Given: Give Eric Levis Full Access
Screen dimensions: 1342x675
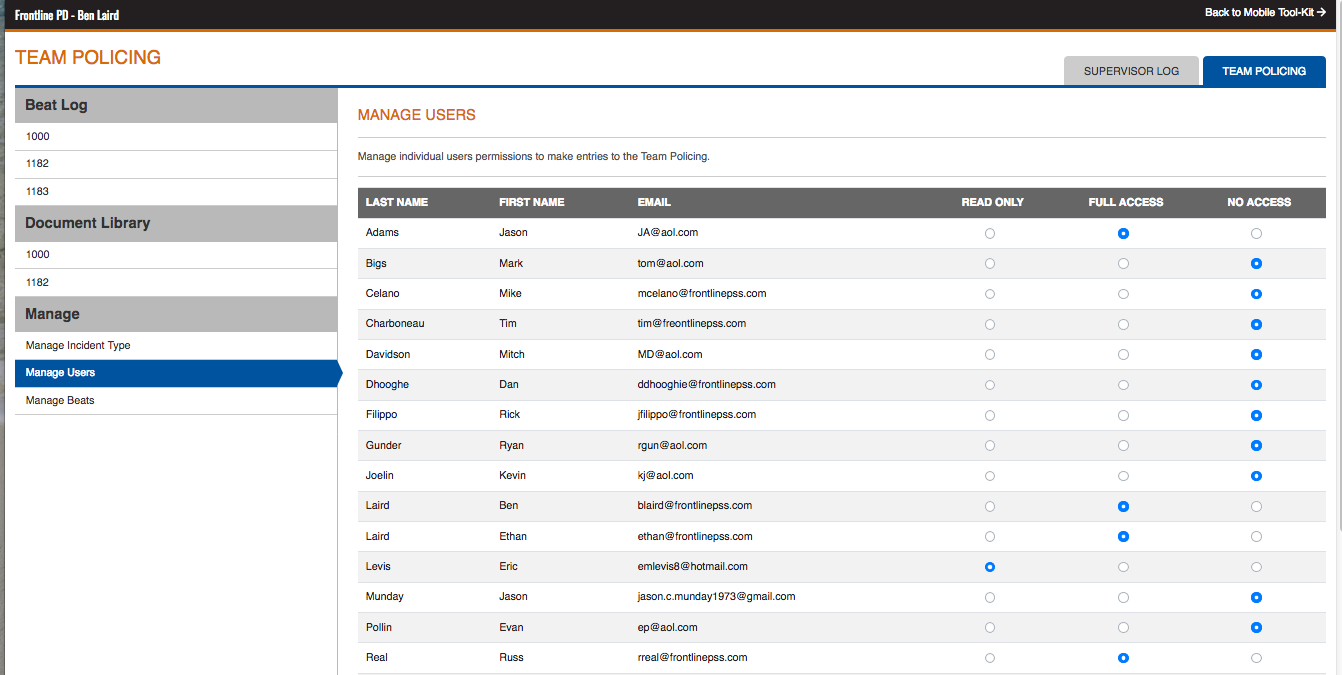Looking at the screenshot, I should coord(1123,567).
